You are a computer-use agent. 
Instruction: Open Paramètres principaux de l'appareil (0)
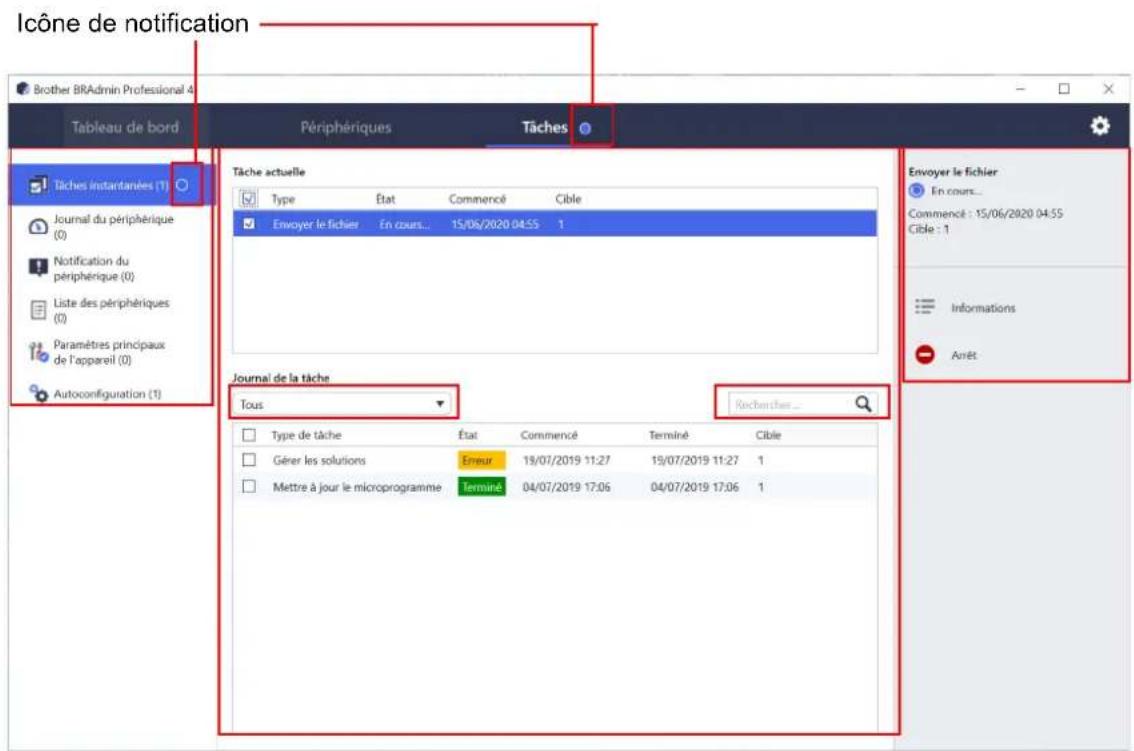tap(108, 352)
